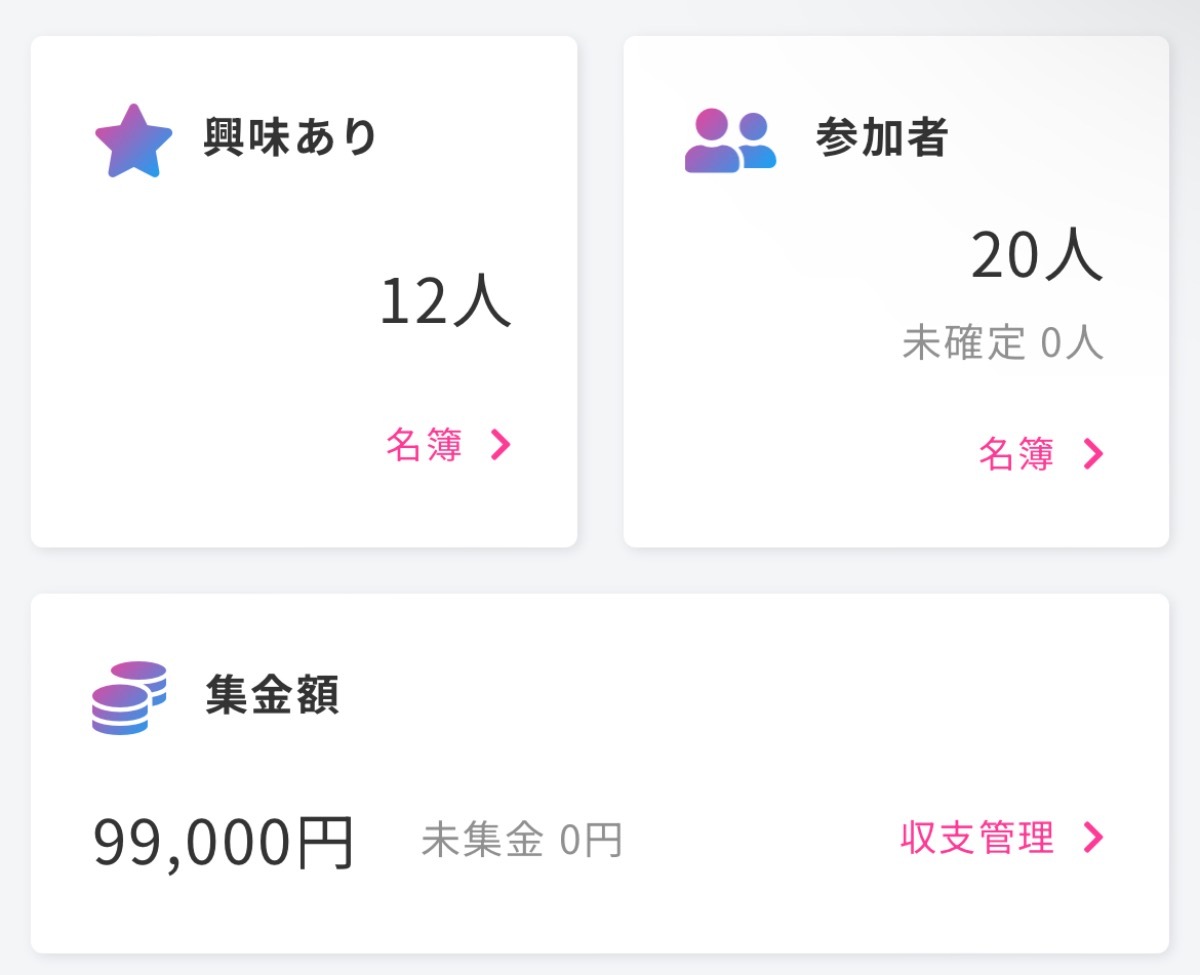Select the 参加者 heading text
Image resolution: width=1200 pixels, height=975 pixels.
881,138
